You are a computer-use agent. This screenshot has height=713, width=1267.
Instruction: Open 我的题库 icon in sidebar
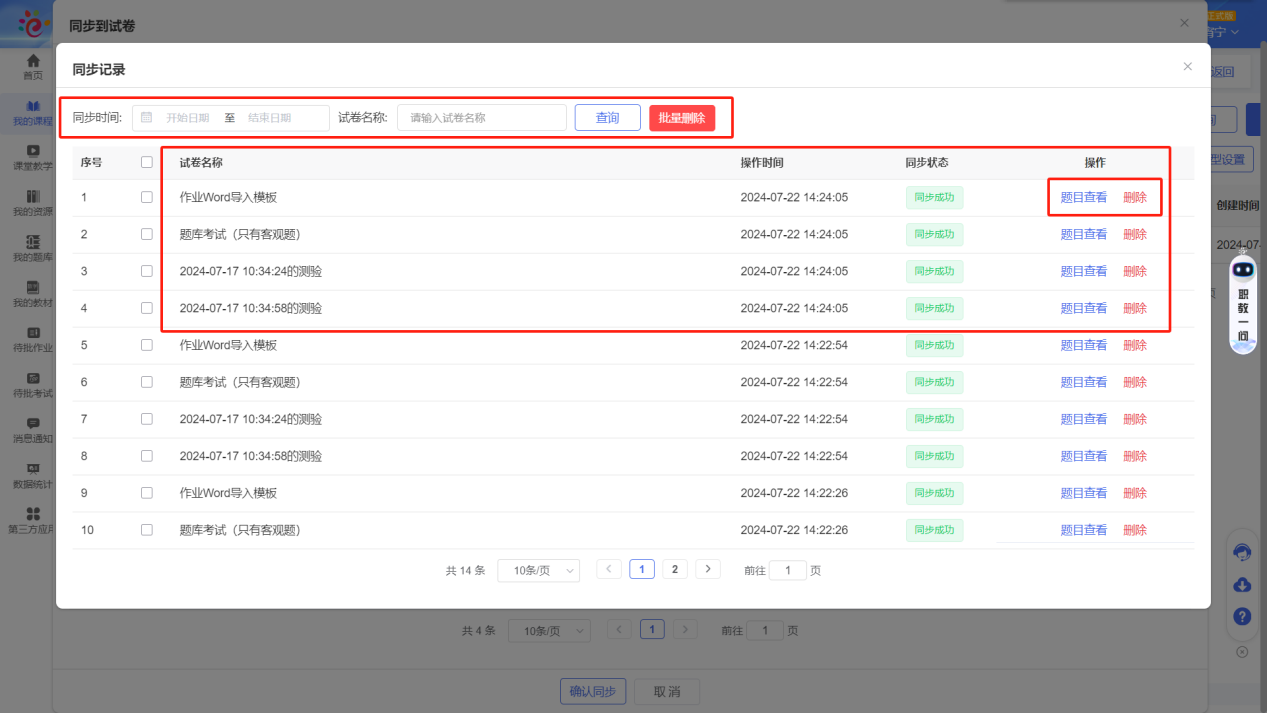coord(33,242)
